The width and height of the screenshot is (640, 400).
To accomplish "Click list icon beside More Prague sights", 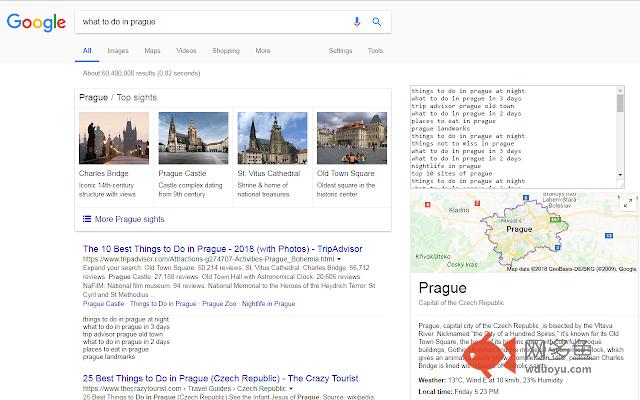I will (87, 219).
